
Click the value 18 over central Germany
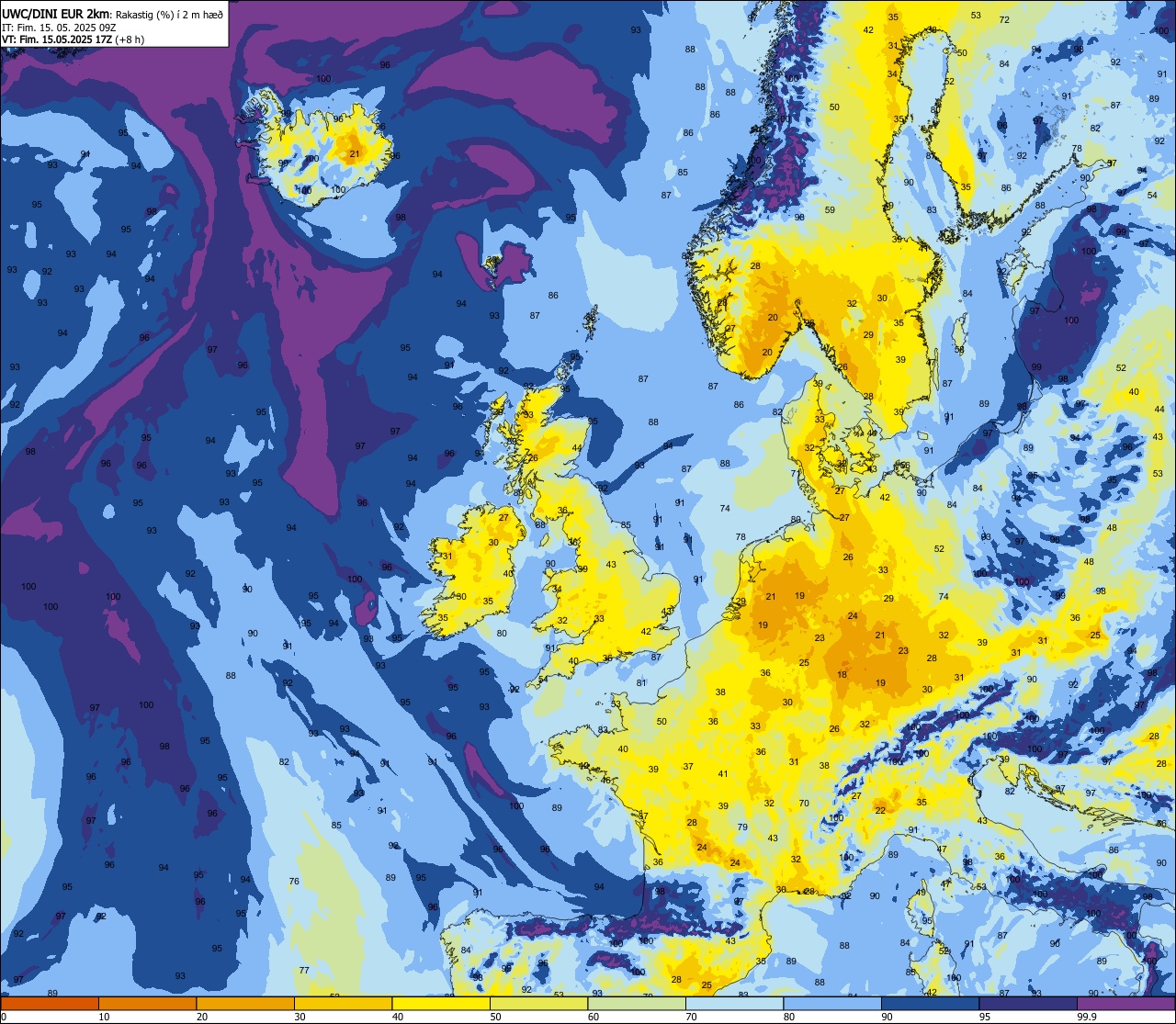coord(842,674)
